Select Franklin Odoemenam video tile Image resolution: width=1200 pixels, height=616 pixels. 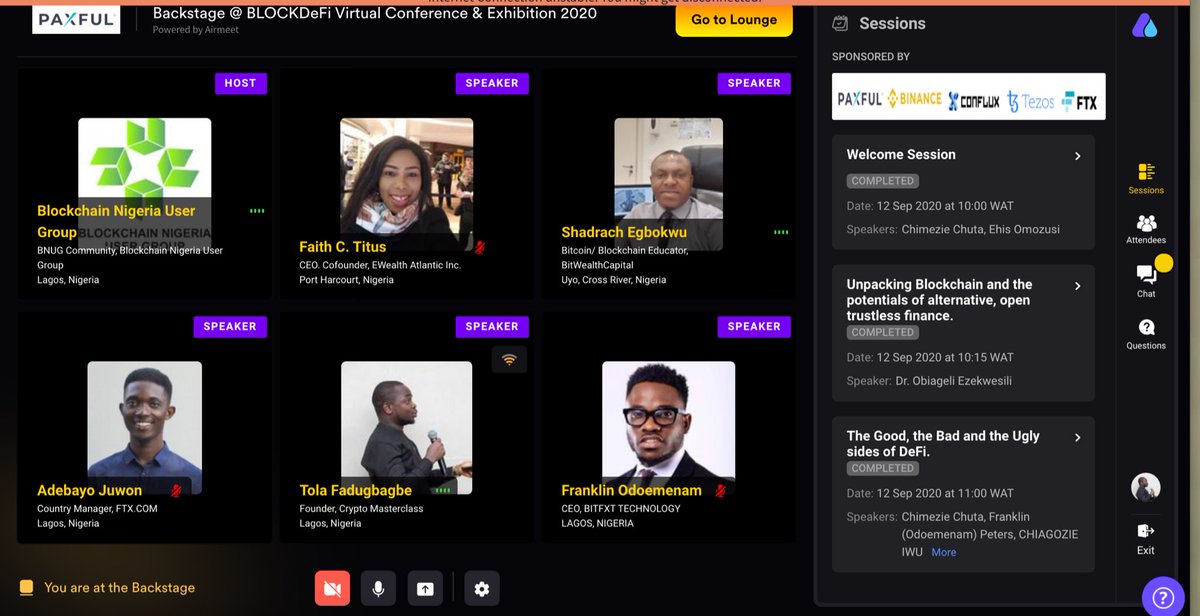tap(668, 427)
